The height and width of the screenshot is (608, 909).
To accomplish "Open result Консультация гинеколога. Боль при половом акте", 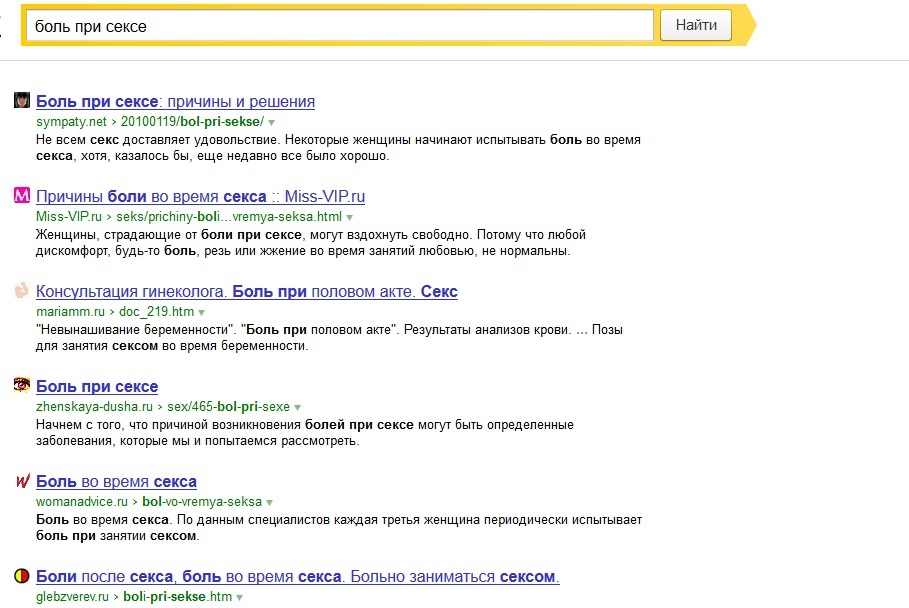I will point(247,292).
